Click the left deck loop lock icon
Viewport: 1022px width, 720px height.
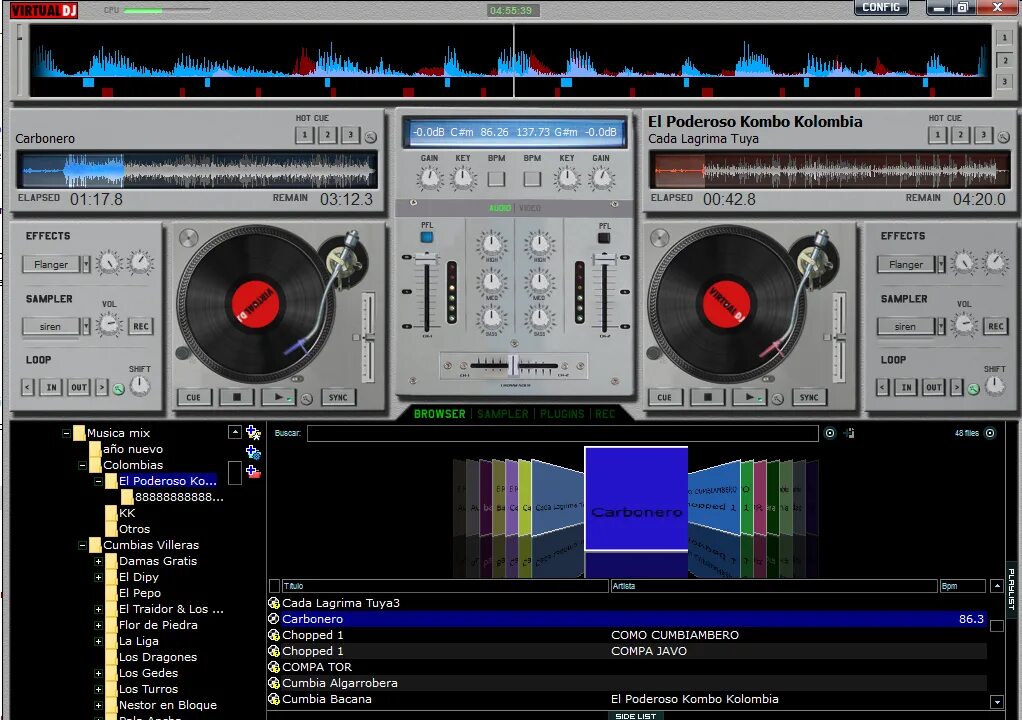[x=119, y=389]
